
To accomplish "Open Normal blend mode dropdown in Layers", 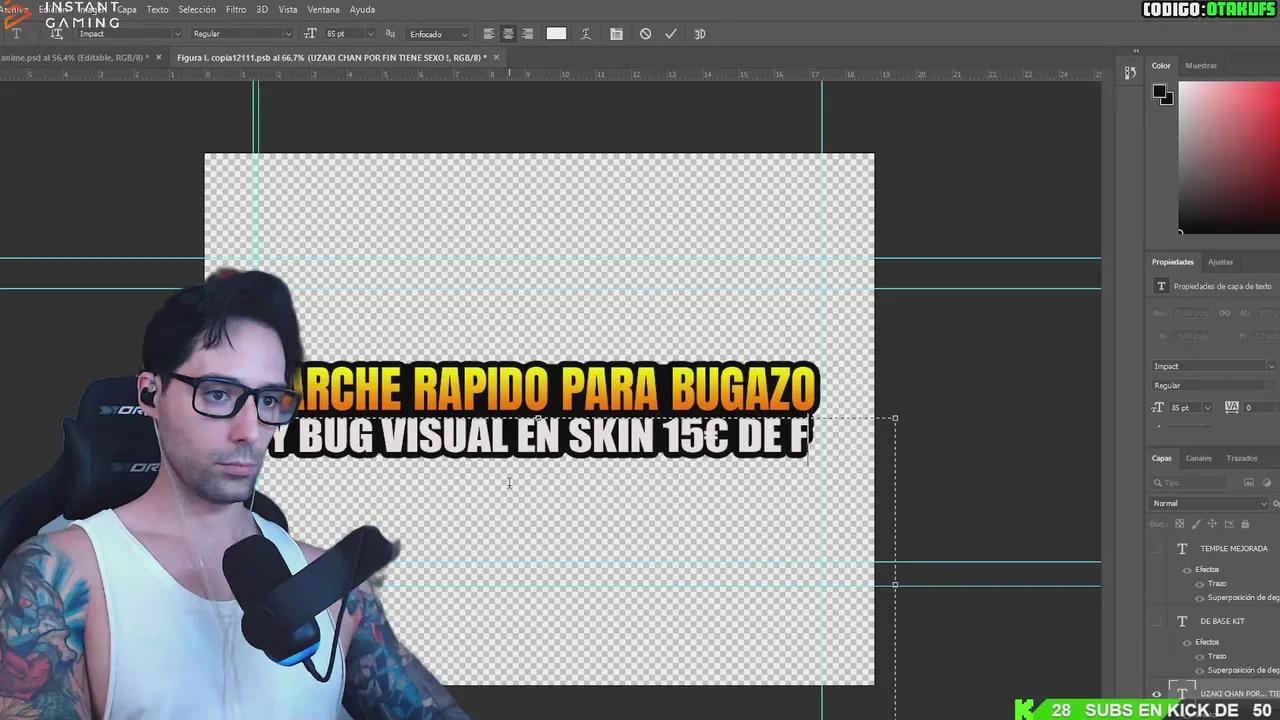I will coord(1210,503).
